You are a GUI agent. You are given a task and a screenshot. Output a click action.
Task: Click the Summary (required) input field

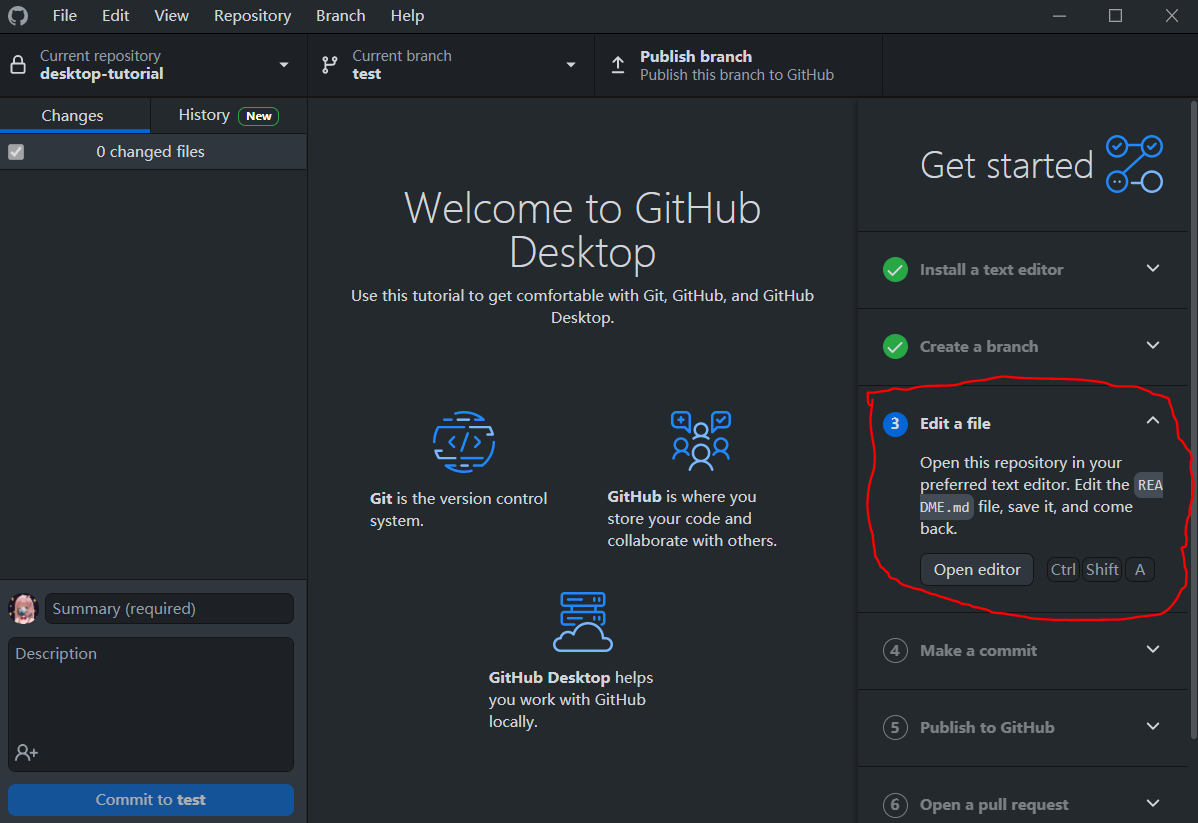[170, 608]
